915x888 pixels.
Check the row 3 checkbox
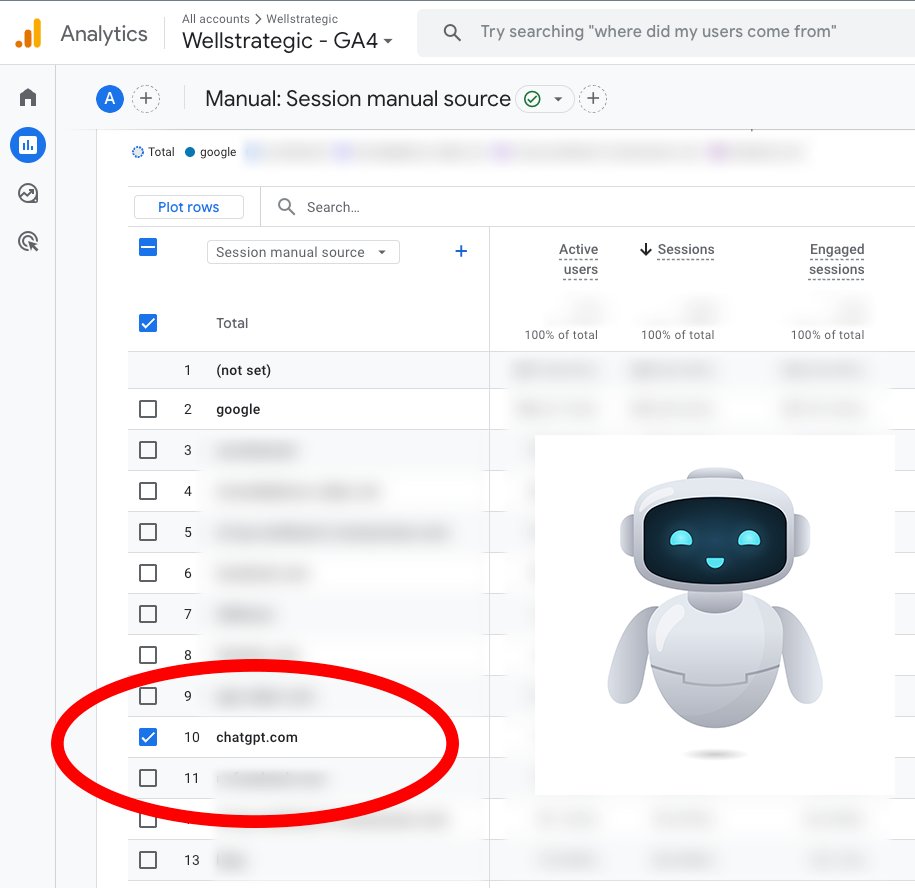pyautogui.click(x=148, y=450)
